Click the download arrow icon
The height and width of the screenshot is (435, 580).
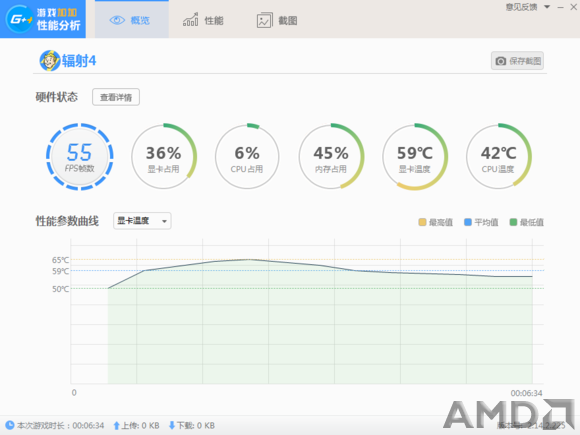point(172,425)
